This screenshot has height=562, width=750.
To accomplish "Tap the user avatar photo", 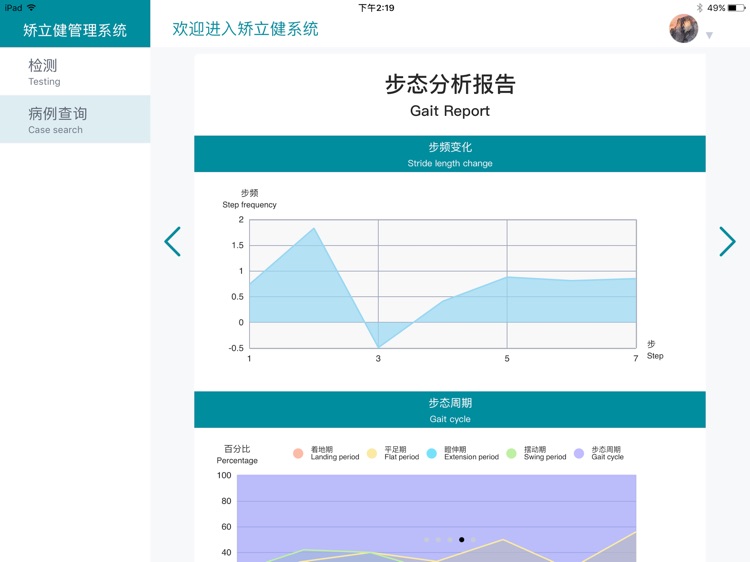I will pyautogui.click(x=683, y=29).
